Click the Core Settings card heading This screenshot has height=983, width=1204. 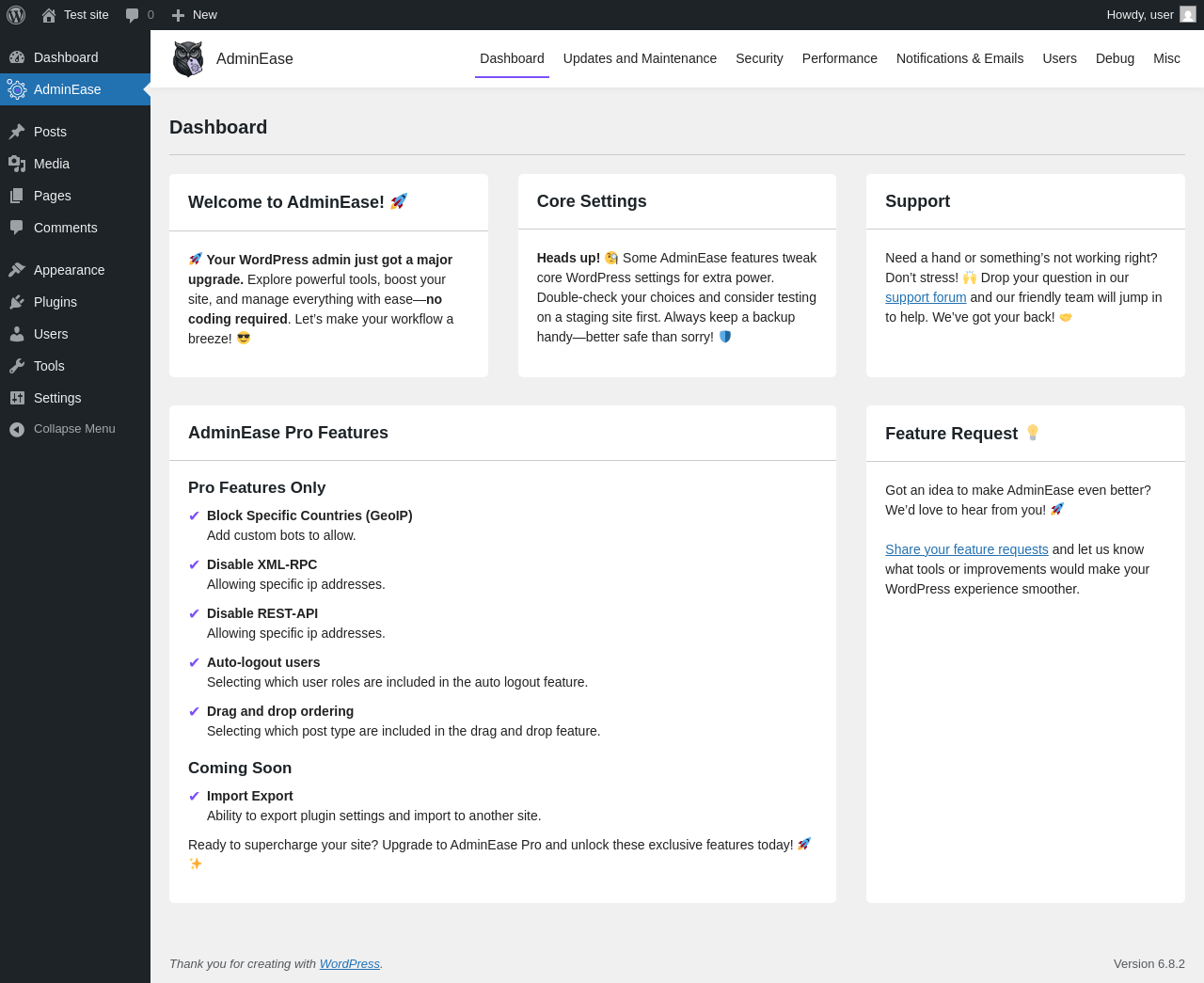(592, 201)
